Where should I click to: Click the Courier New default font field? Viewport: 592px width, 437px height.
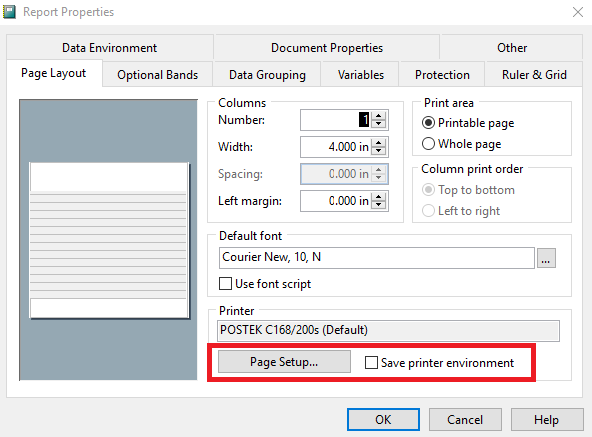pyautogui.click(x=376, y=258)
